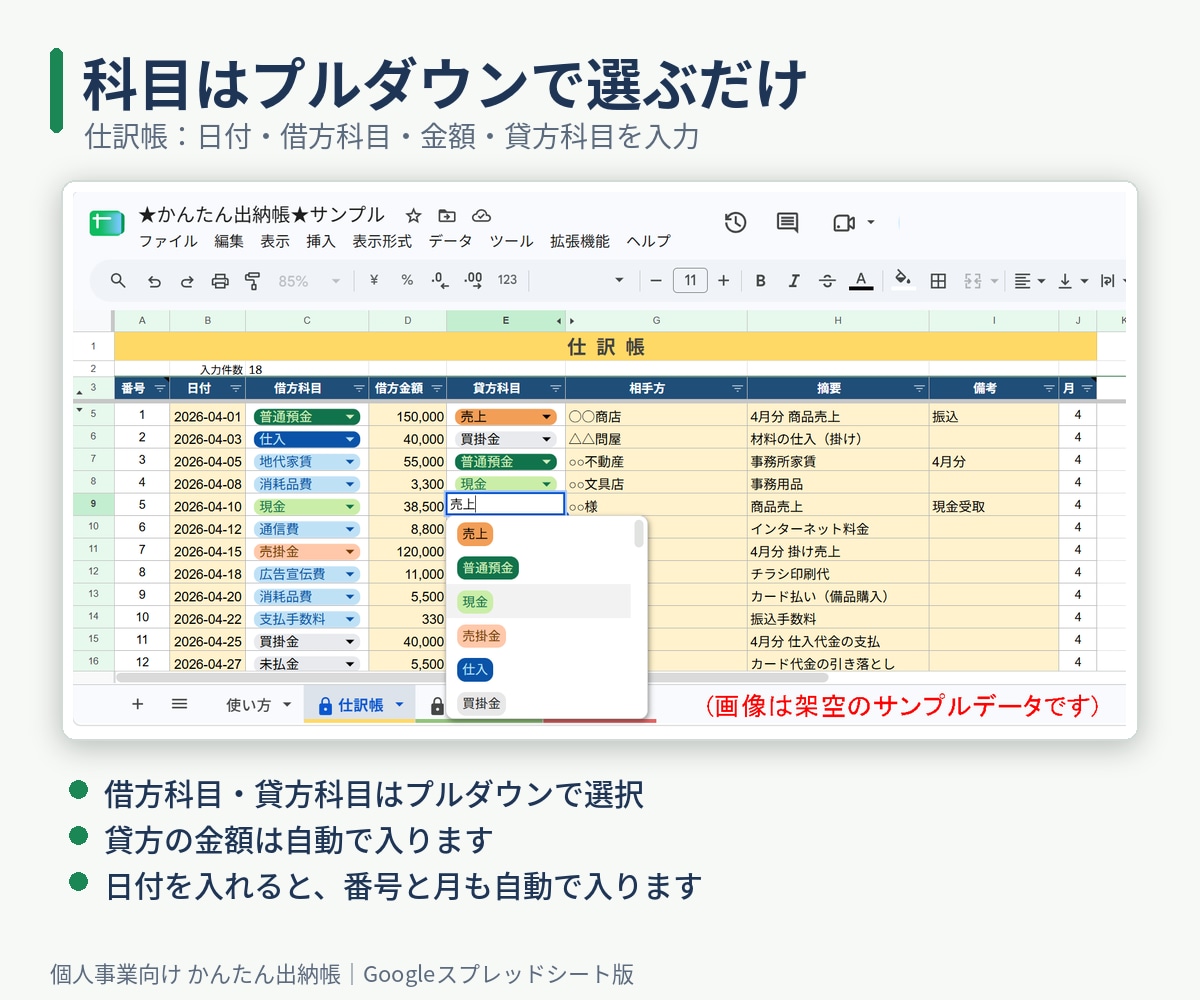The image size is (1200, 1000).
Task: Redo the last action
Action: coord(187,281)
